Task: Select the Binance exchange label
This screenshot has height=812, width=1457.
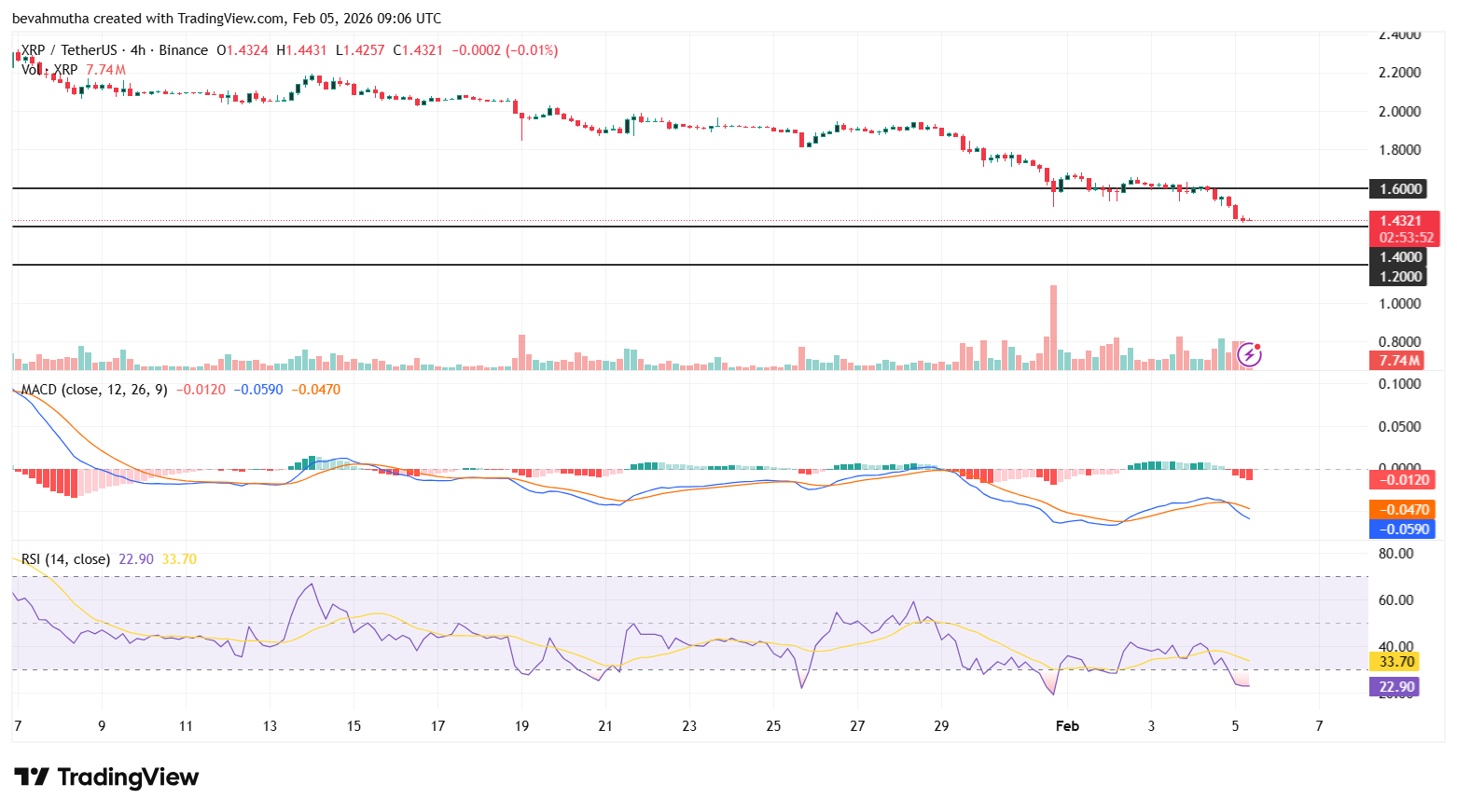Action: click(x=183, y=50)
